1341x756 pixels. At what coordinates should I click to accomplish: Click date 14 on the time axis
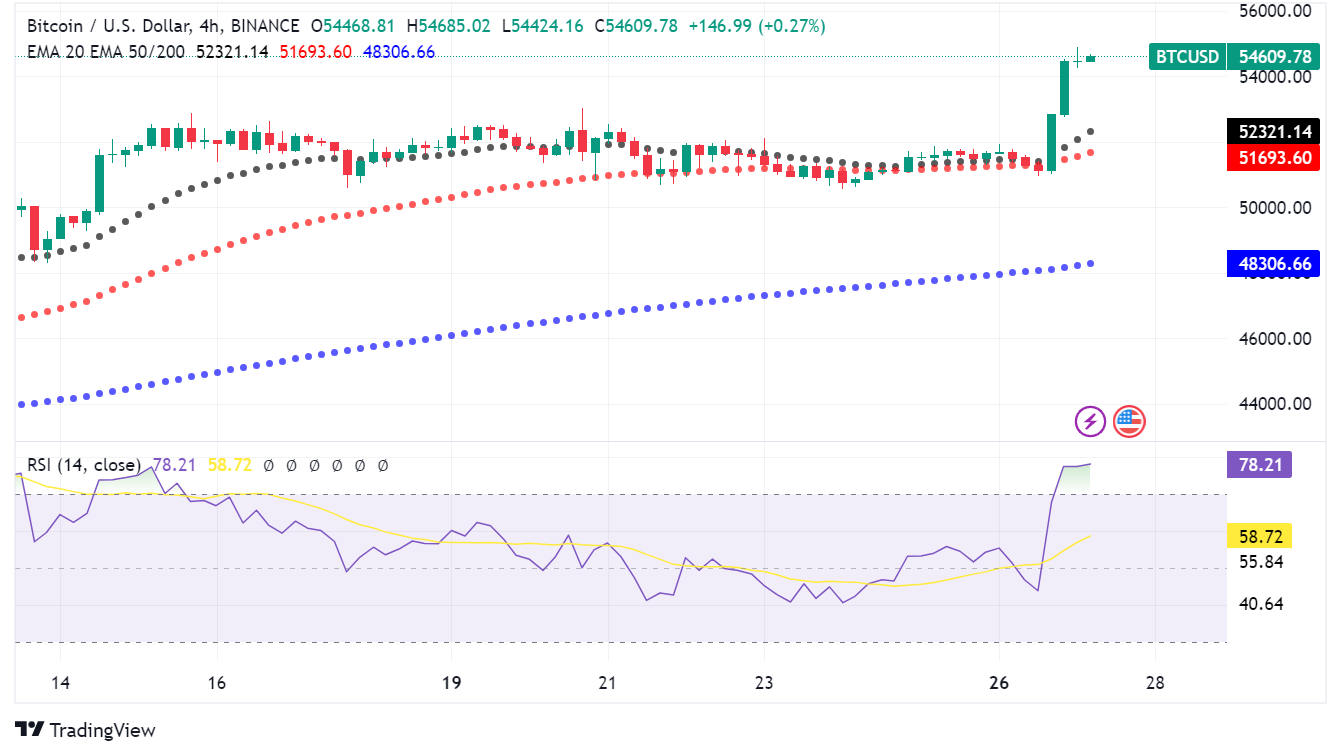point(60,684)
